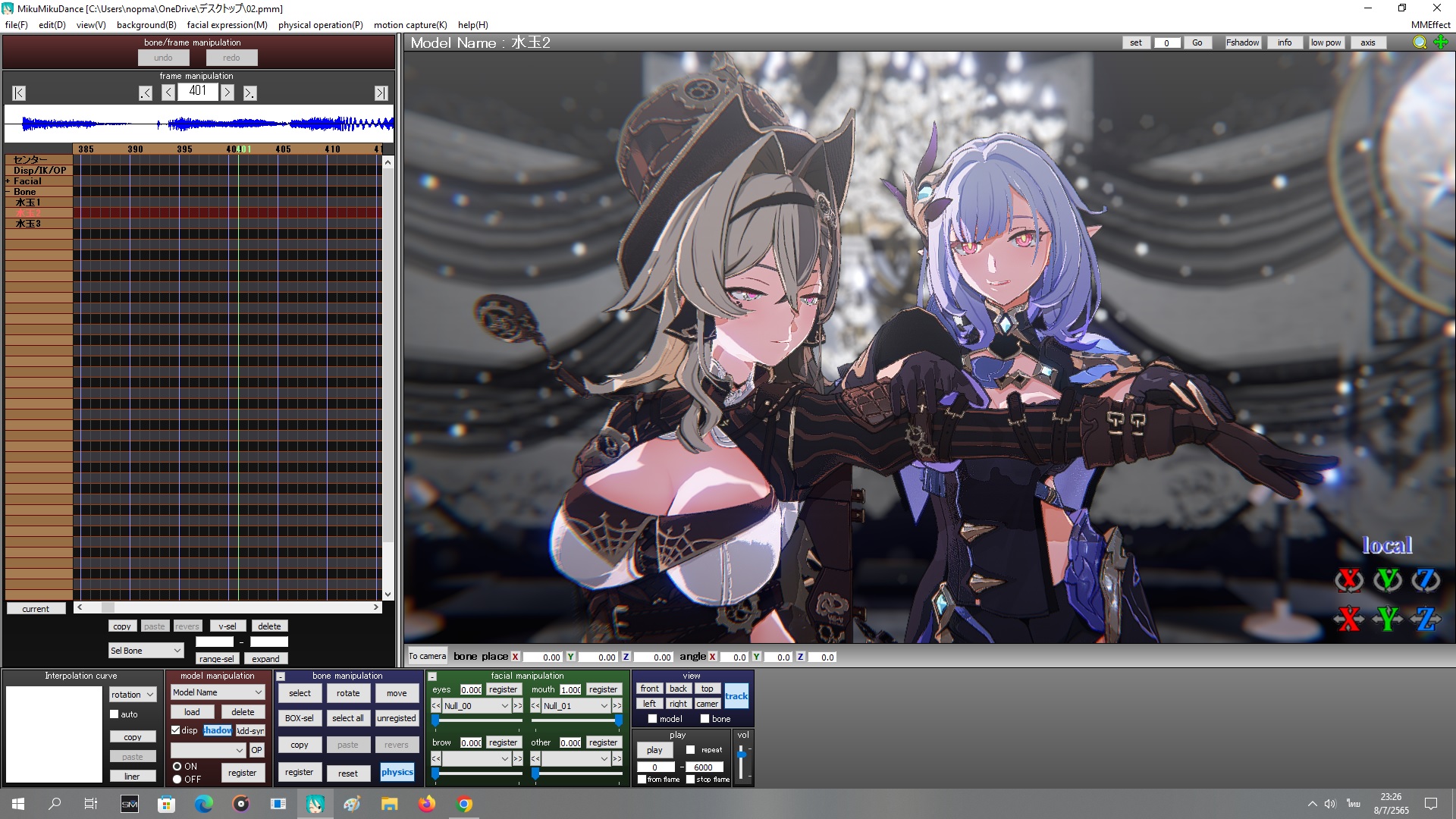
Task: Click the physics button in bone manipulation
Action: 397,772
